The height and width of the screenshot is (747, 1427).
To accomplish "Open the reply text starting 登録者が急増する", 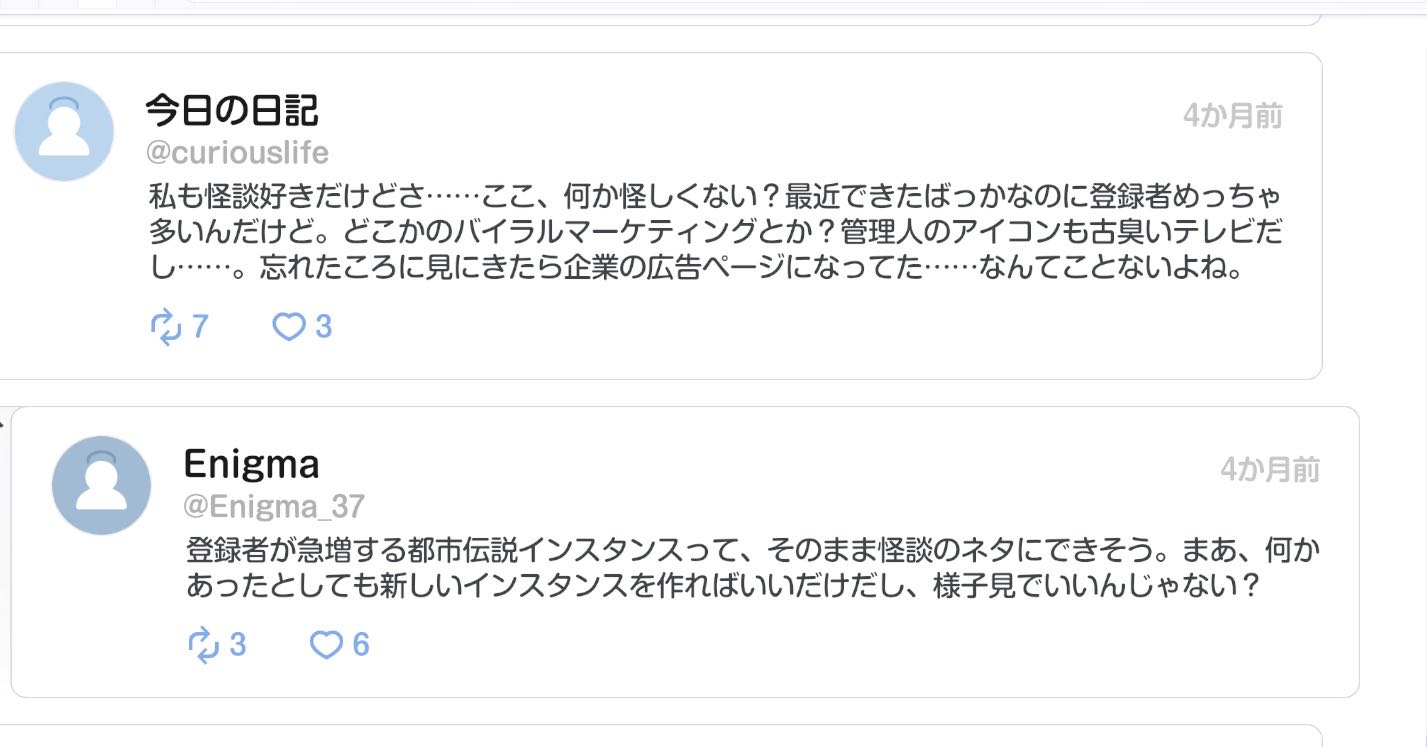I will [752, 567].
